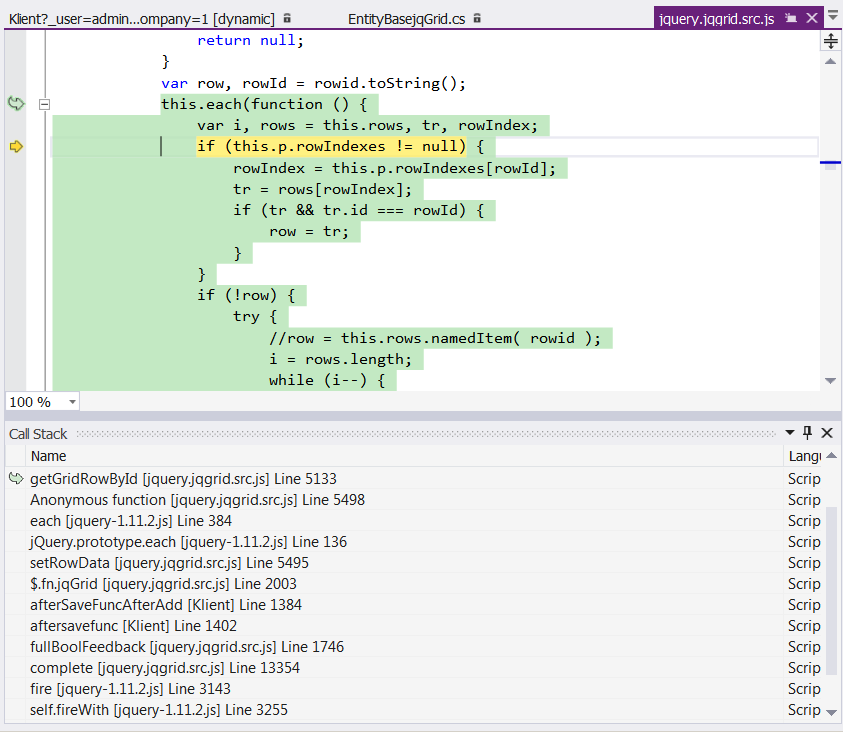Click the highlighted rowIndexes != null statement
The height and width of the screenshot is (733, 843).
point(332,146)
